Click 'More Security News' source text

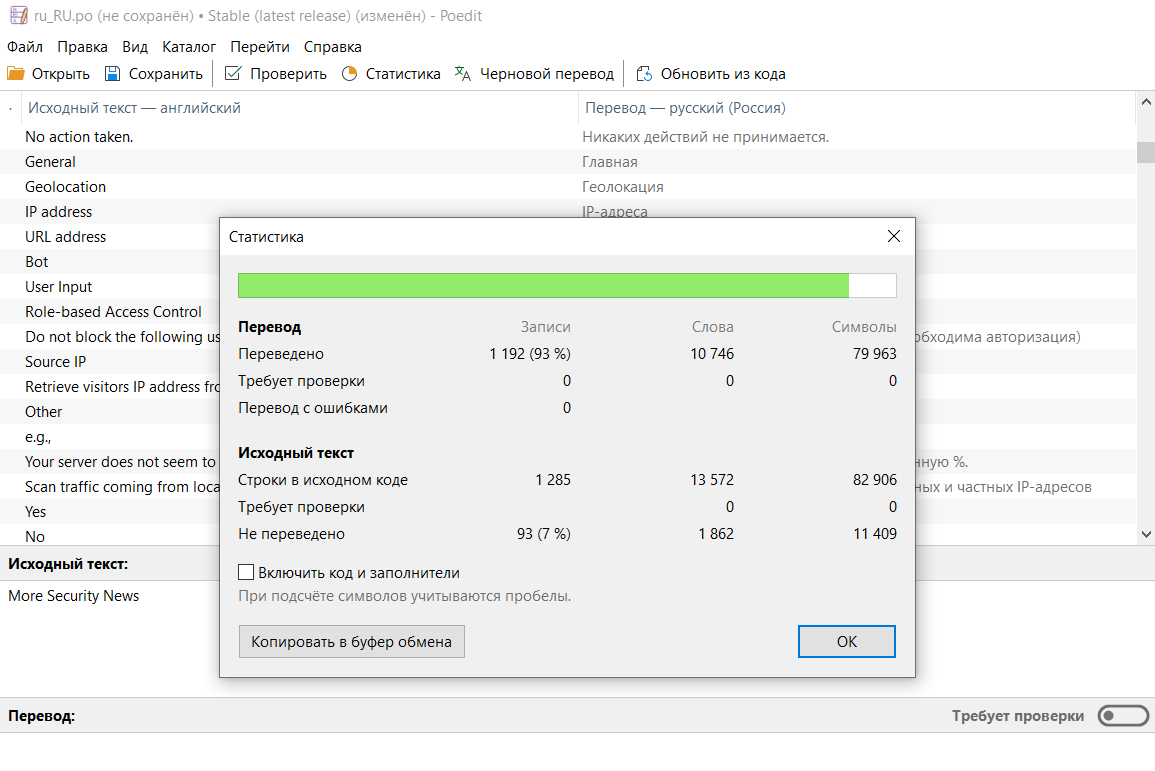pyautogui.click(x=74, y=596)
